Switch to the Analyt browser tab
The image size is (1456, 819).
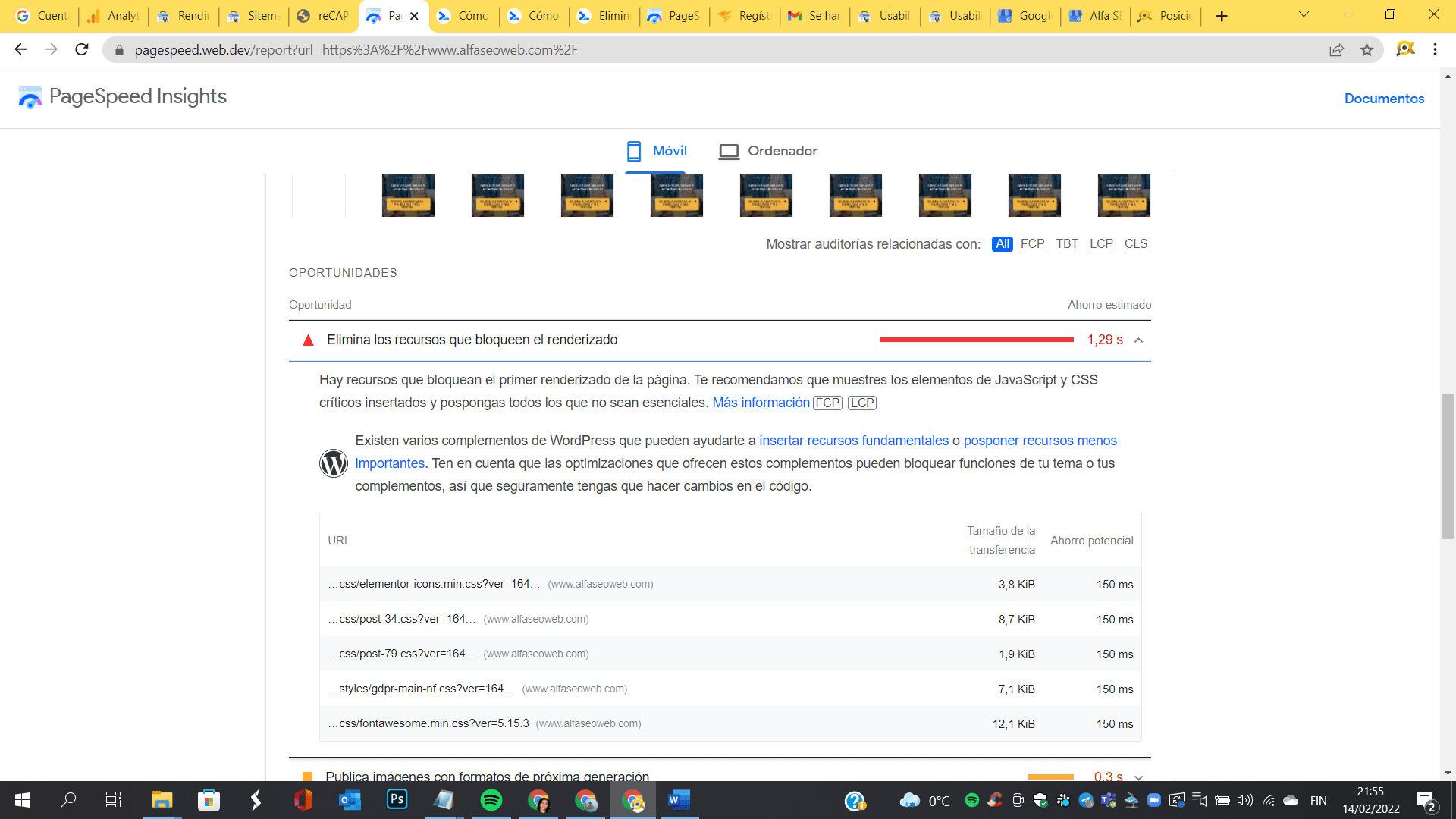coord(114,16)
